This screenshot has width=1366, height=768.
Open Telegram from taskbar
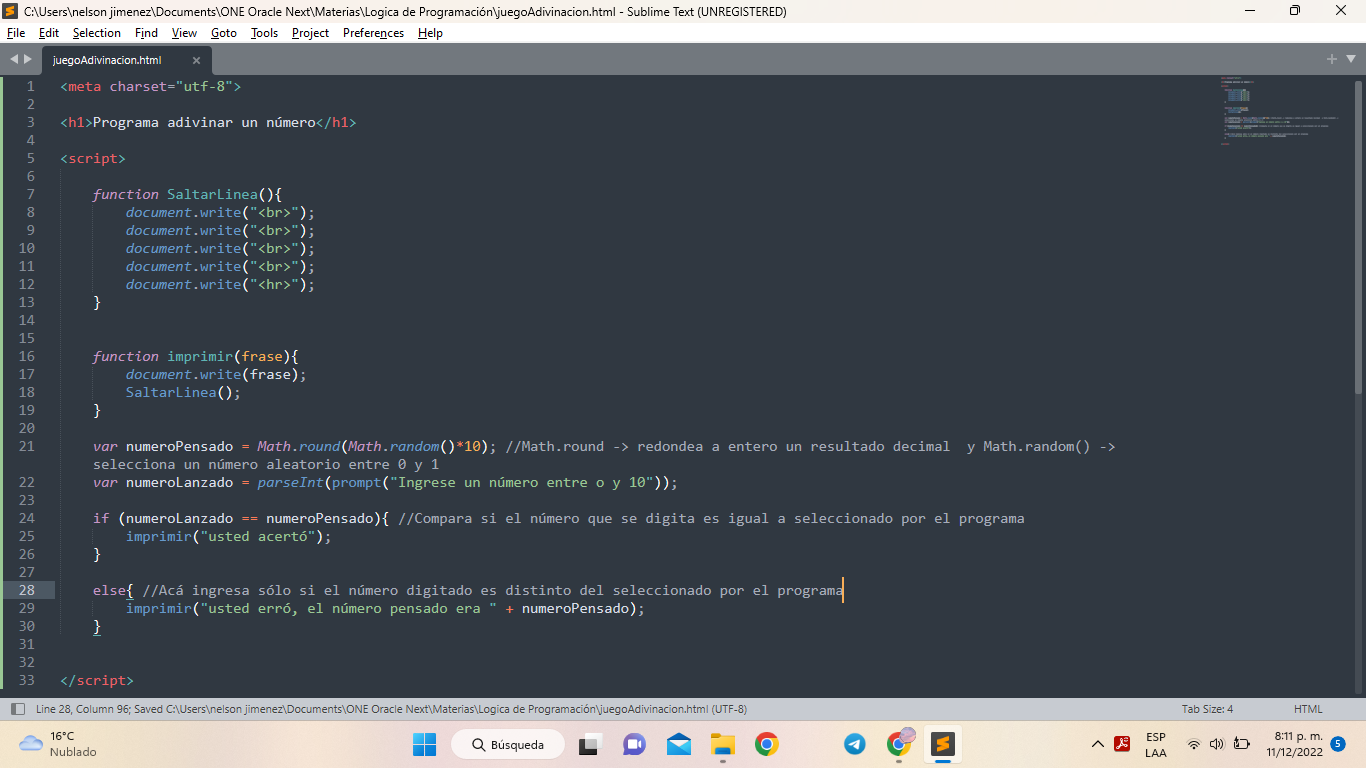tap(855, 744)
